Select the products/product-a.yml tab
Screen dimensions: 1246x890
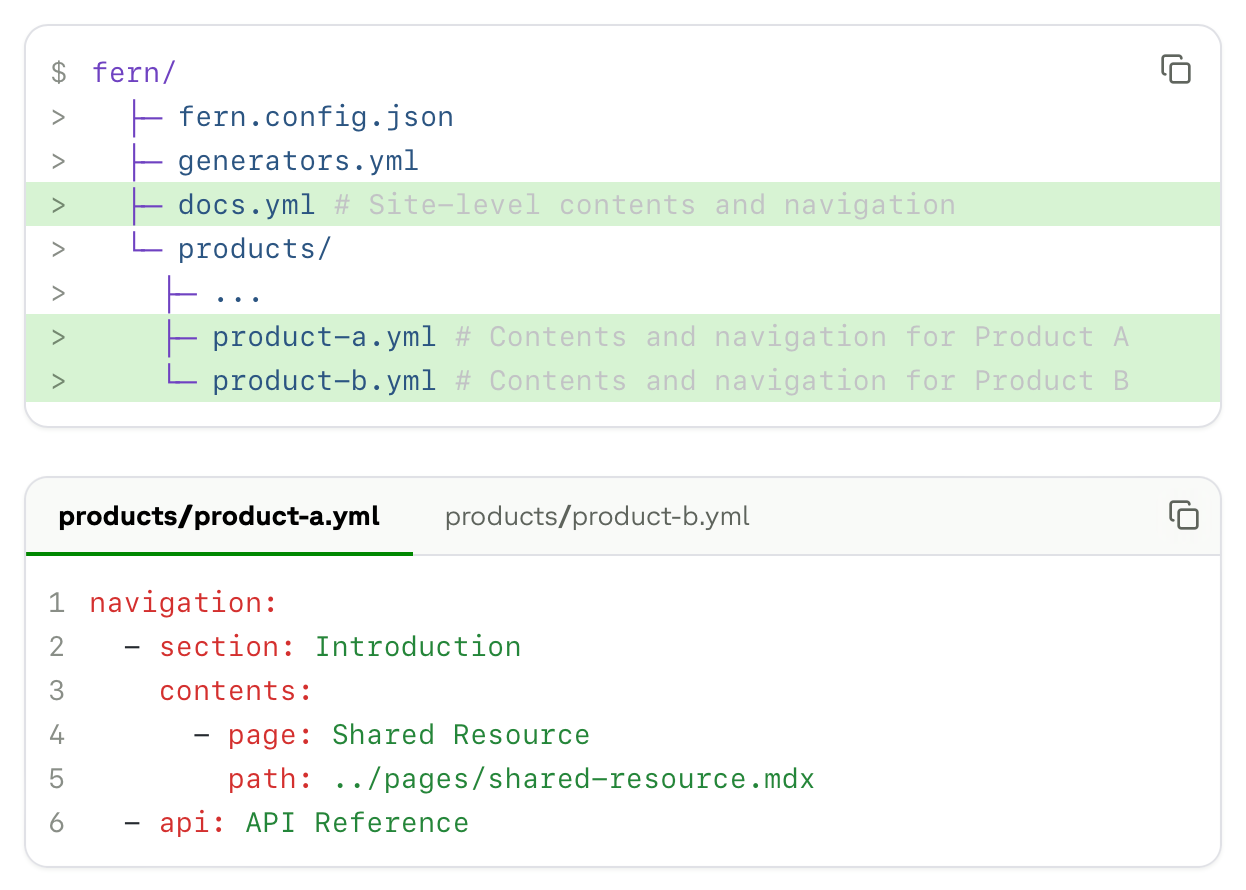click(x=219, y=517)
